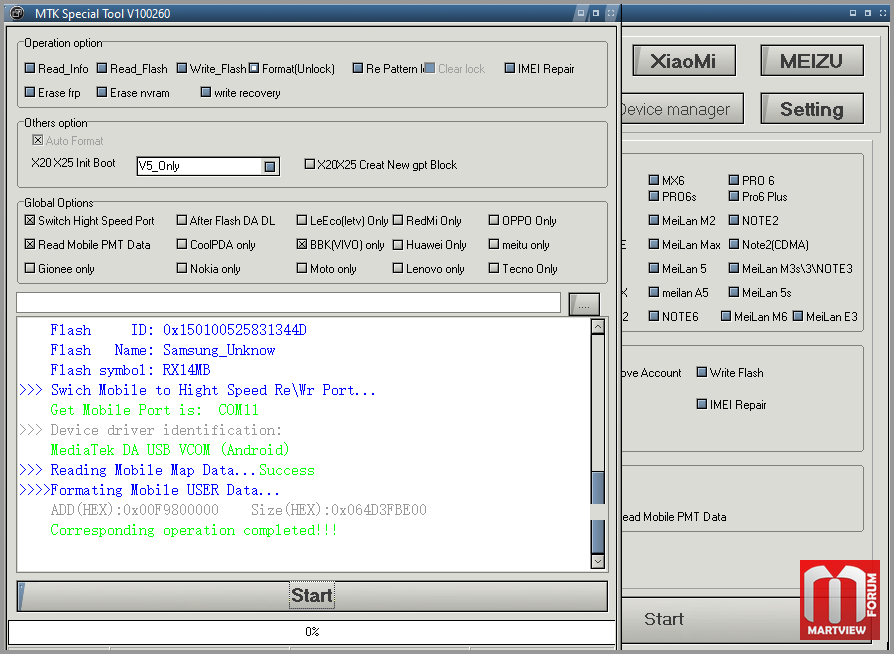Click the log scrollbar up arrow
Viewport: 894px width, 654px height.
coord(598,327)
